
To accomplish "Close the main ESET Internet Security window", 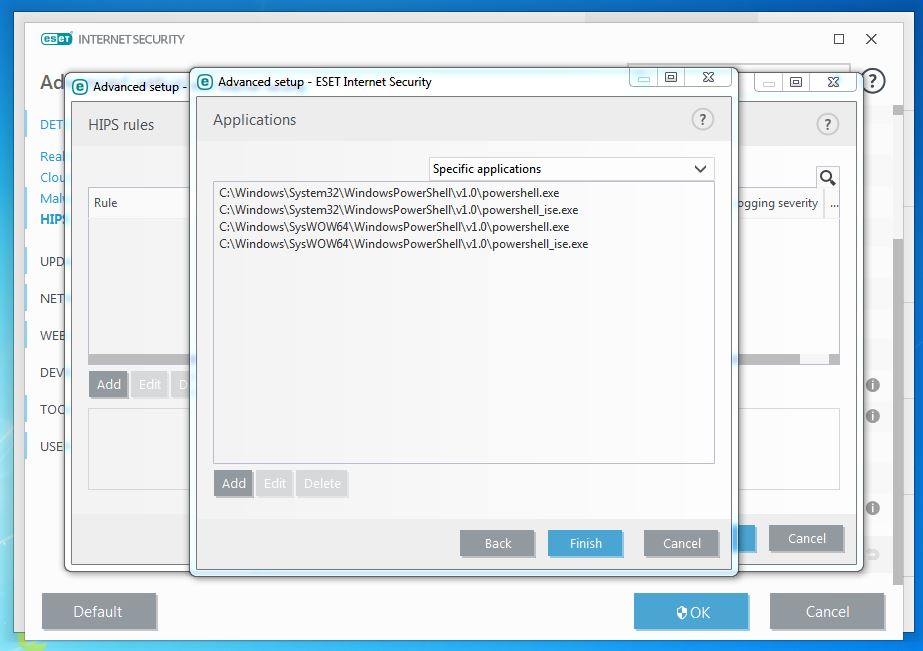I will 871,39.
